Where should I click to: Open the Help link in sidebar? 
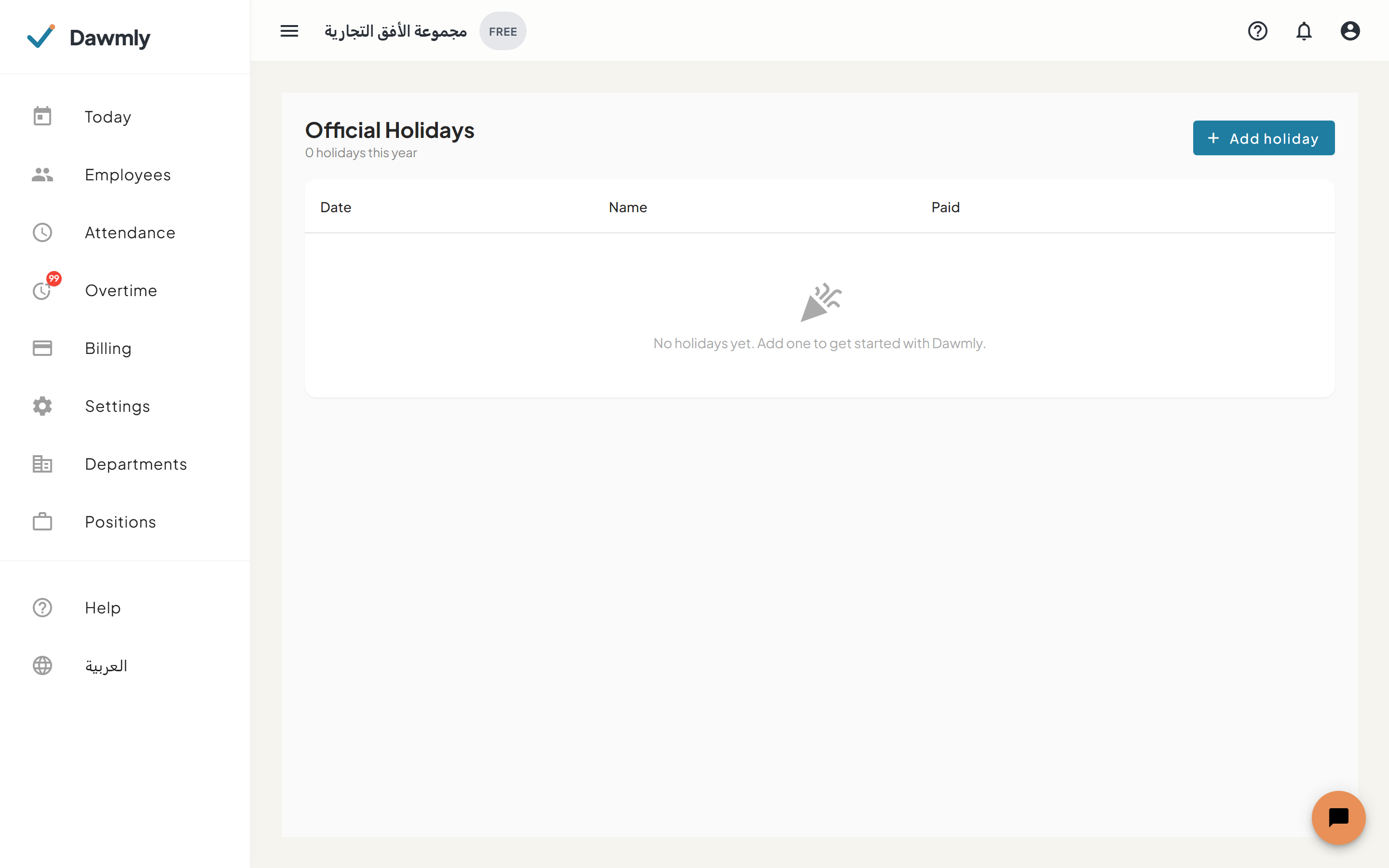tap(124, 608)
